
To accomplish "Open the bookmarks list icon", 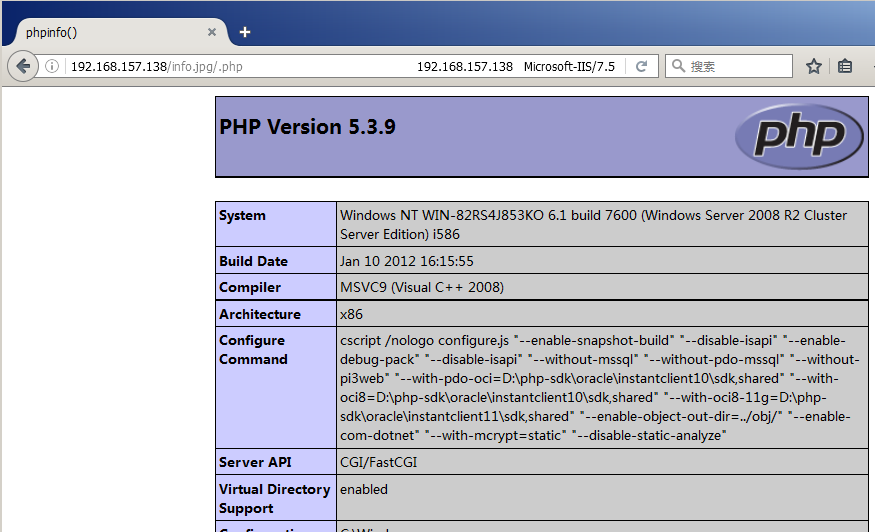I will point(845,66).
